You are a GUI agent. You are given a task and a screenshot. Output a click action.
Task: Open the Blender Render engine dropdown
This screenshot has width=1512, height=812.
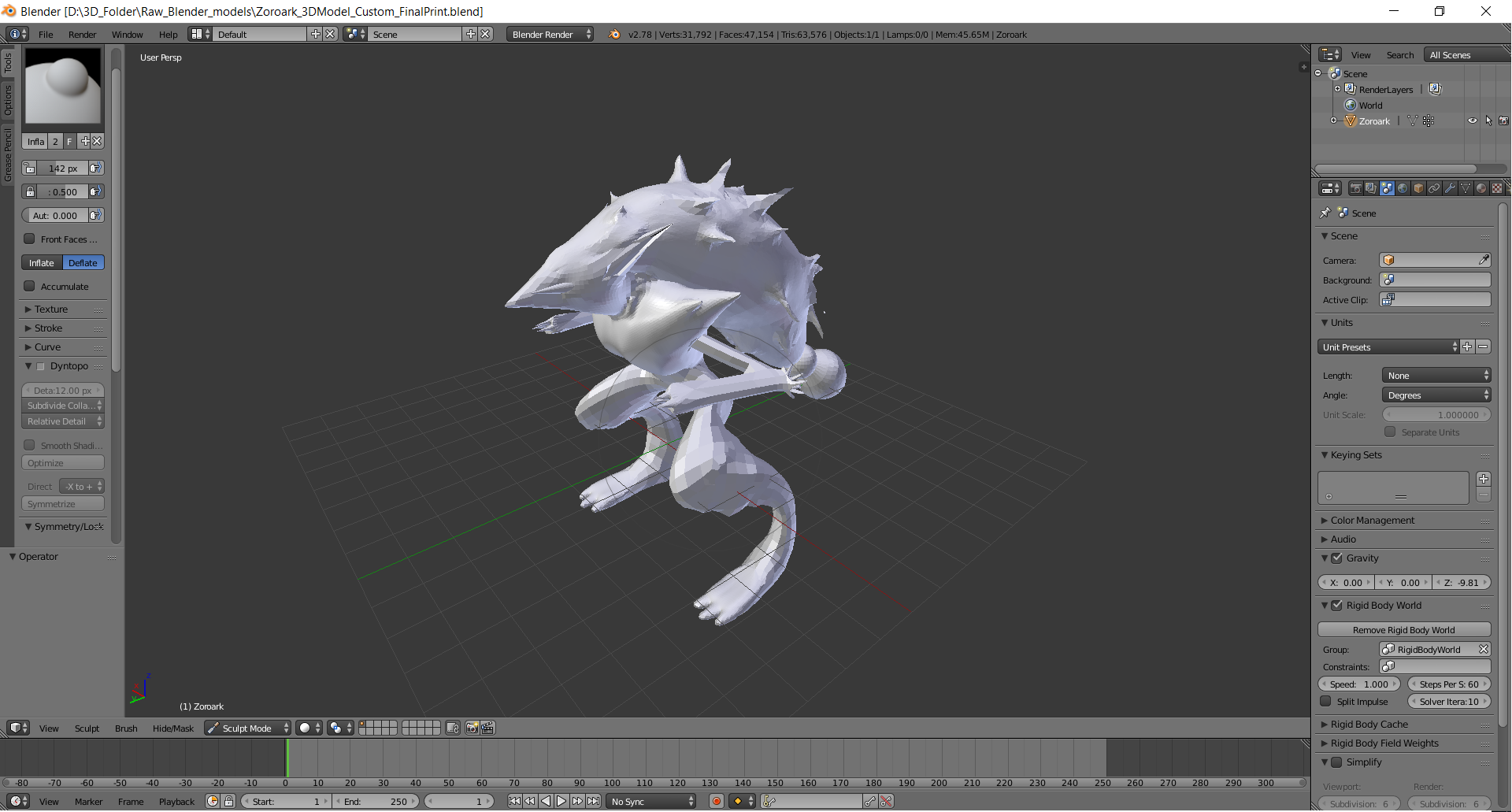(550, 34)
